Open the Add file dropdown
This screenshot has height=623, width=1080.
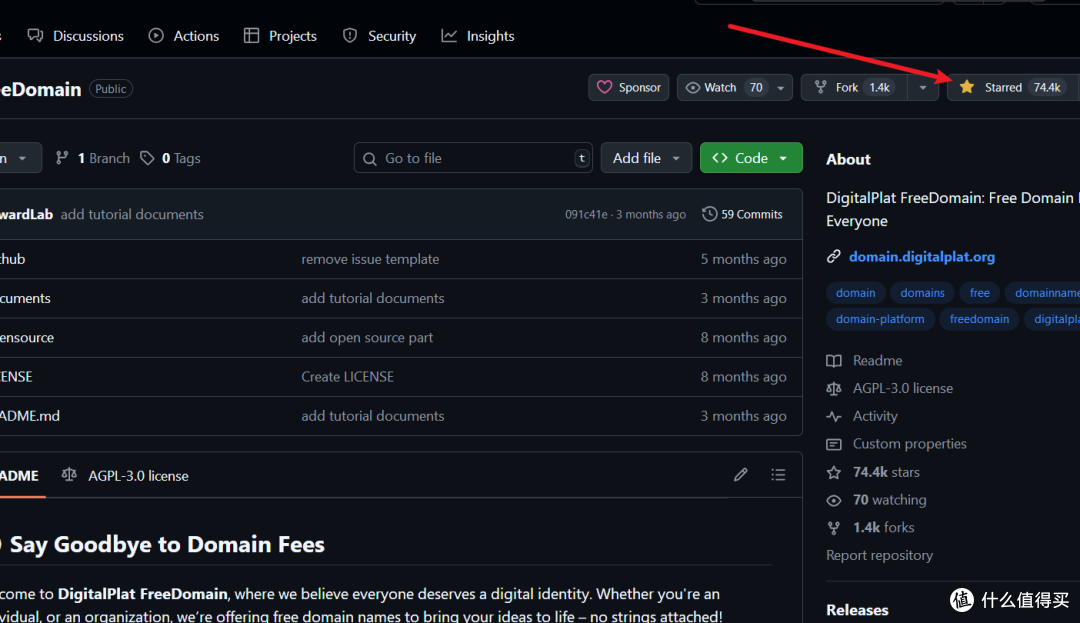coord(646,158)
